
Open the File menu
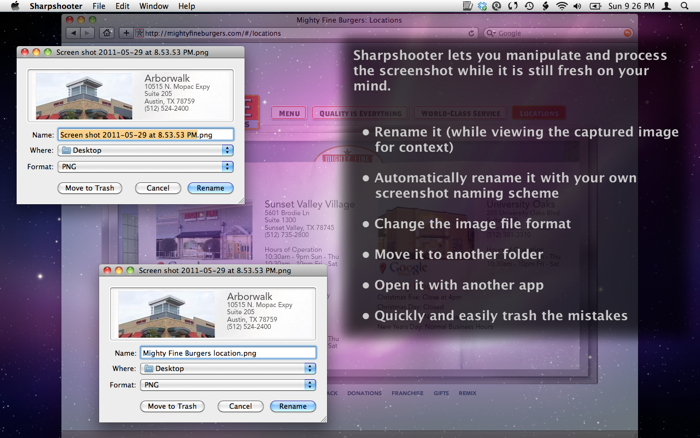pyautogui.click(x=98, y=6)
